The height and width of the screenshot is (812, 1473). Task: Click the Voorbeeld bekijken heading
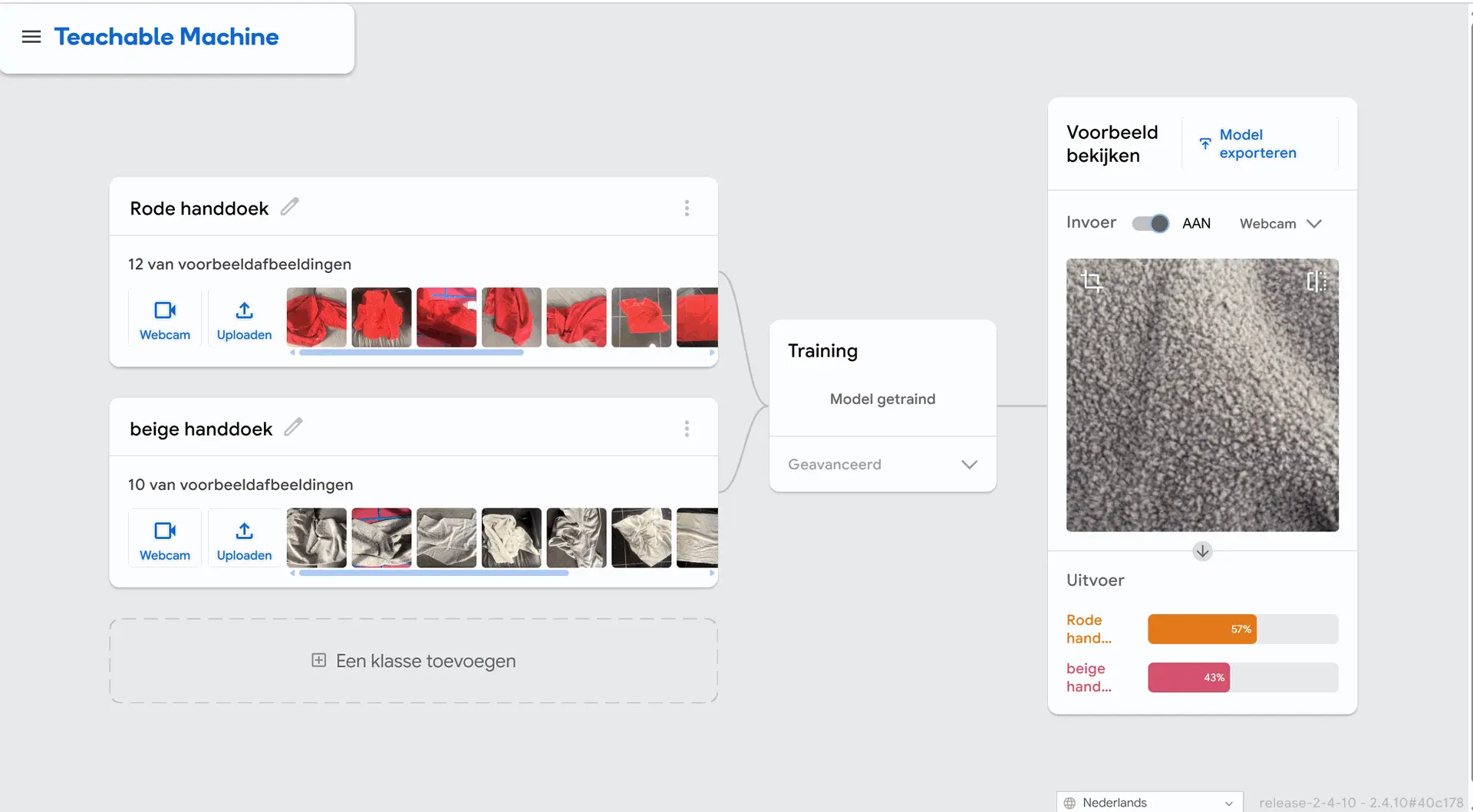click(x=1112, y=143)
